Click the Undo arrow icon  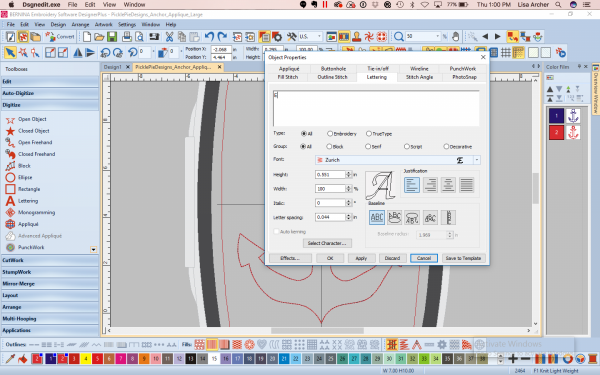[209, 37]
